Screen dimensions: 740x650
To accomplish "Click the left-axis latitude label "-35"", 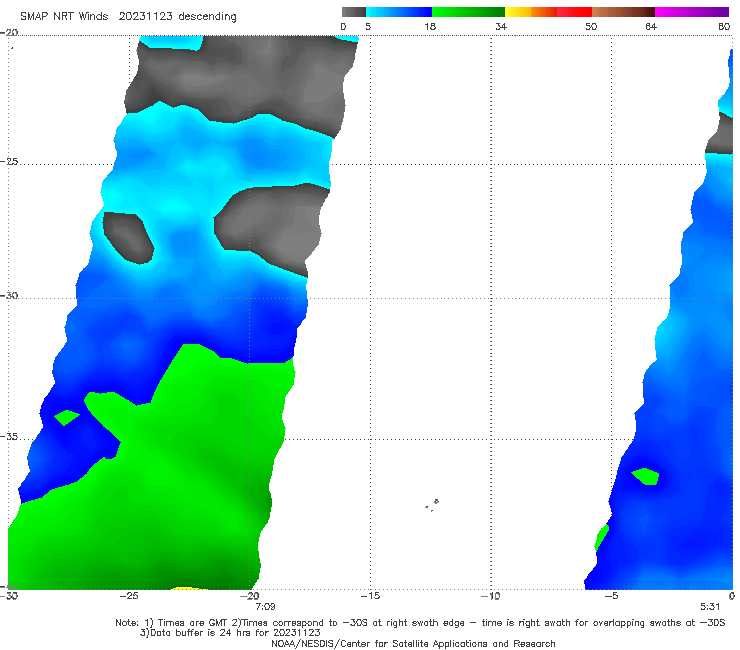I will (9, 437).
